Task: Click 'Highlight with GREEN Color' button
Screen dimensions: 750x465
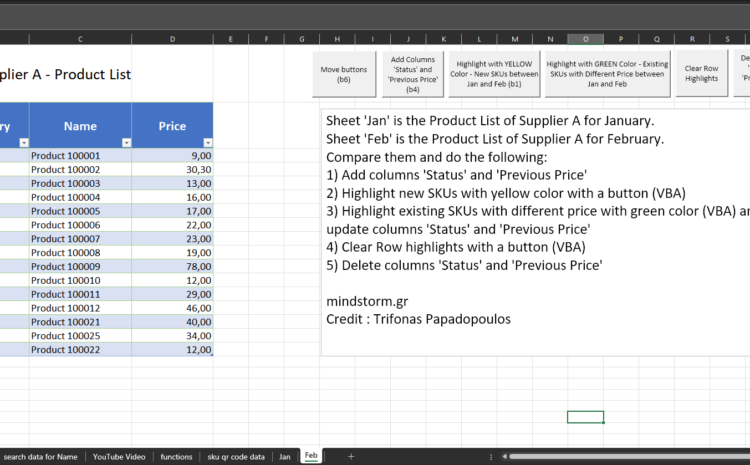Action: tap(607, 74)
